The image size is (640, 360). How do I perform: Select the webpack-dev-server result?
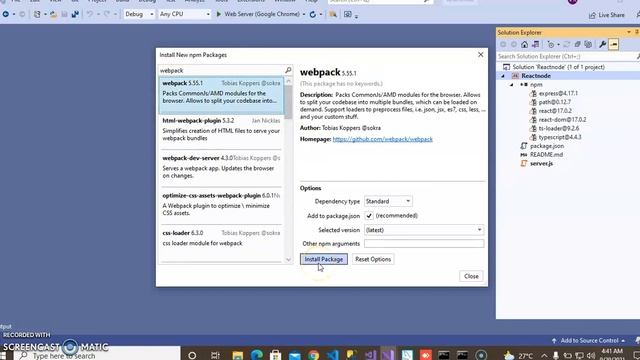pos(221,167)
